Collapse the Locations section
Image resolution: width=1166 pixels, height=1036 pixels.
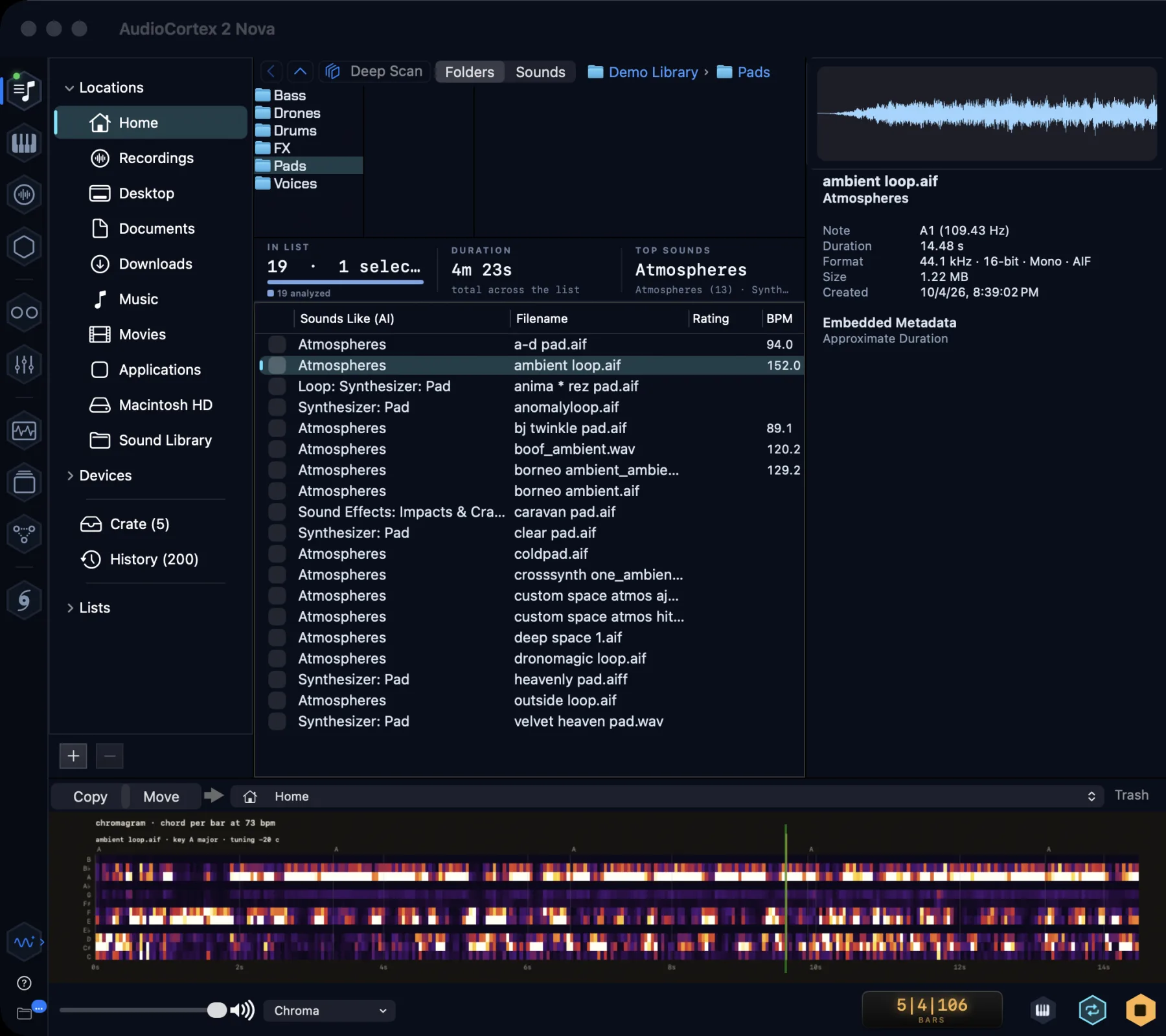point(69,88)
